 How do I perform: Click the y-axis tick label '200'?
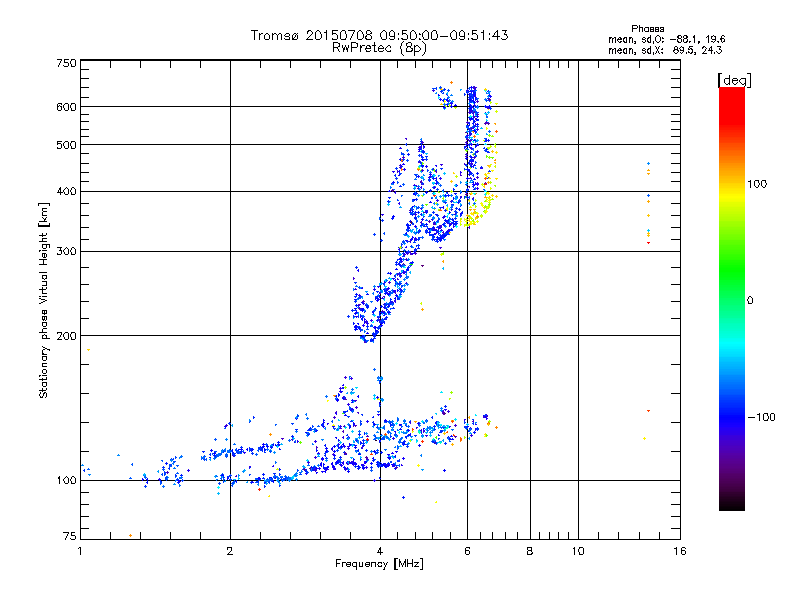(66, 336)
